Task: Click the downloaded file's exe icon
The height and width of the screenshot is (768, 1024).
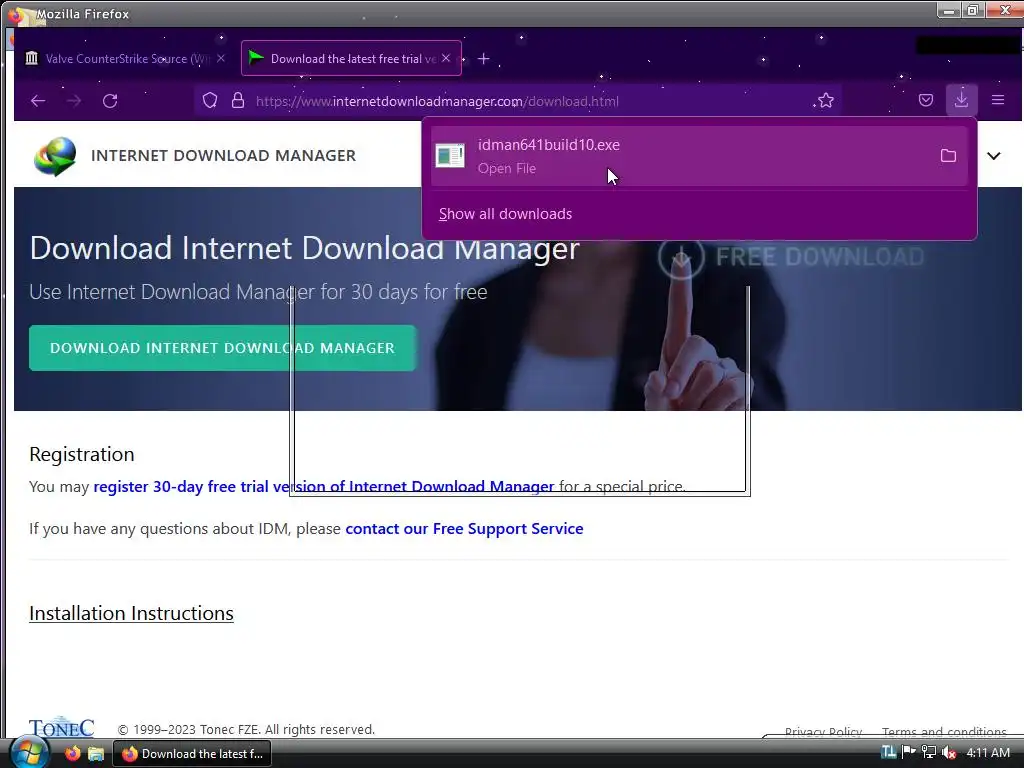Action: [450, 155]
